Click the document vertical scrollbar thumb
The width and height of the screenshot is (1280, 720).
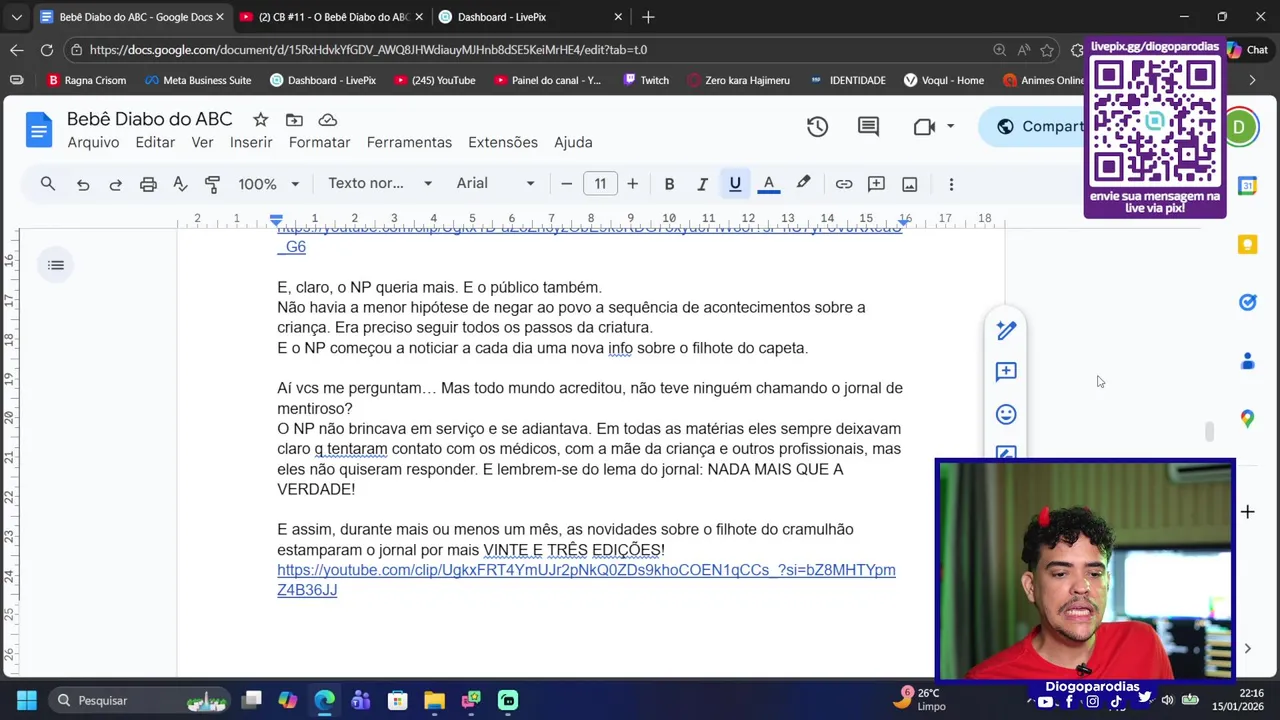pos(1209,432)
